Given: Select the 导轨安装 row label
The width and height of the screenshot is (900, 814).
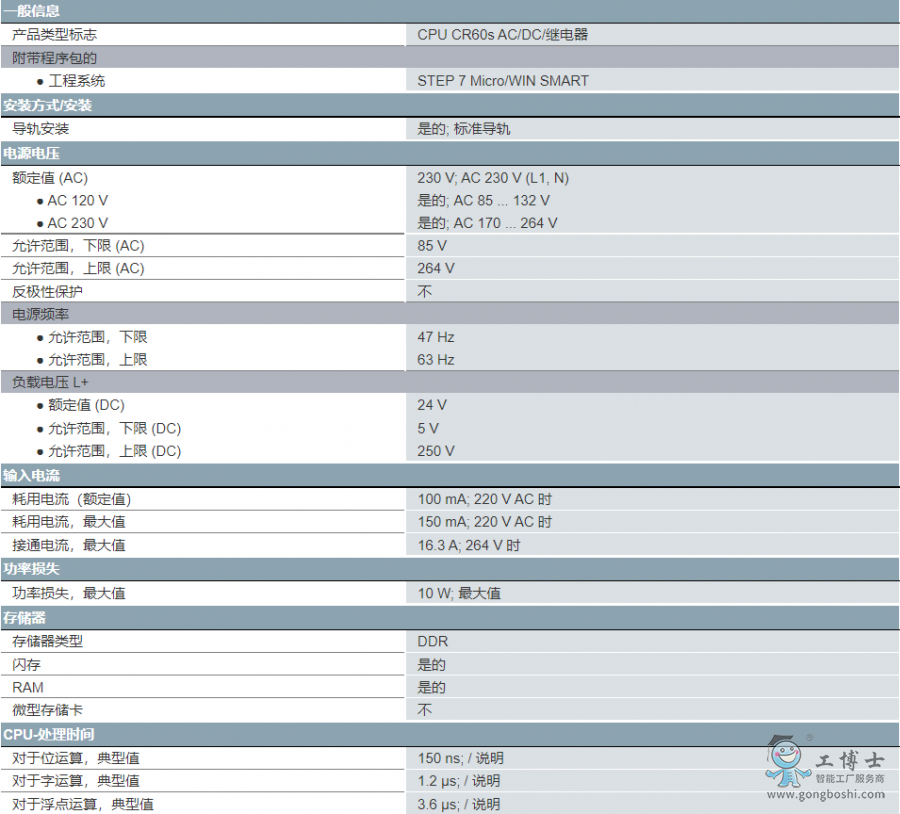Looking at the screenshot, I should tap(41, 129).
